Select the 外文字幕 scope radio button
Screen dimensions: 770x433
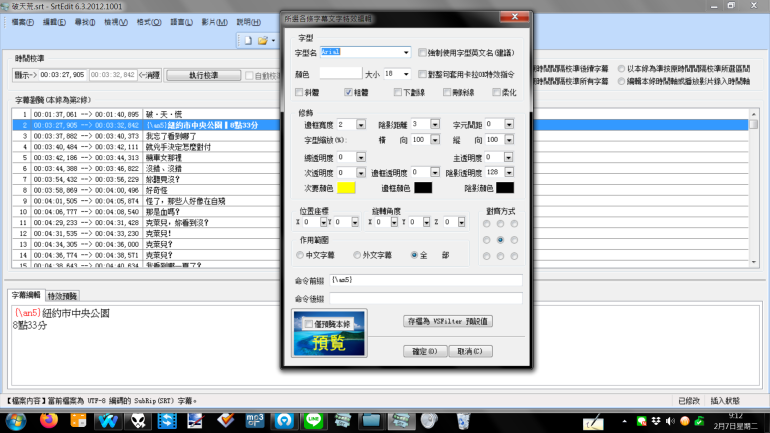point(357,255)
